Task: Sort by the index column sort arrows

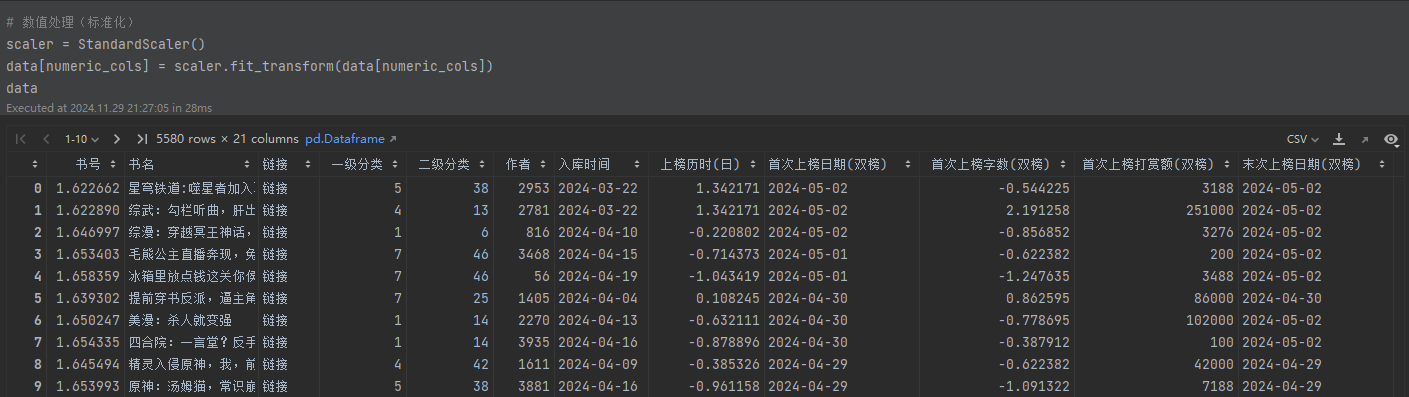Action: pos(36,164)
